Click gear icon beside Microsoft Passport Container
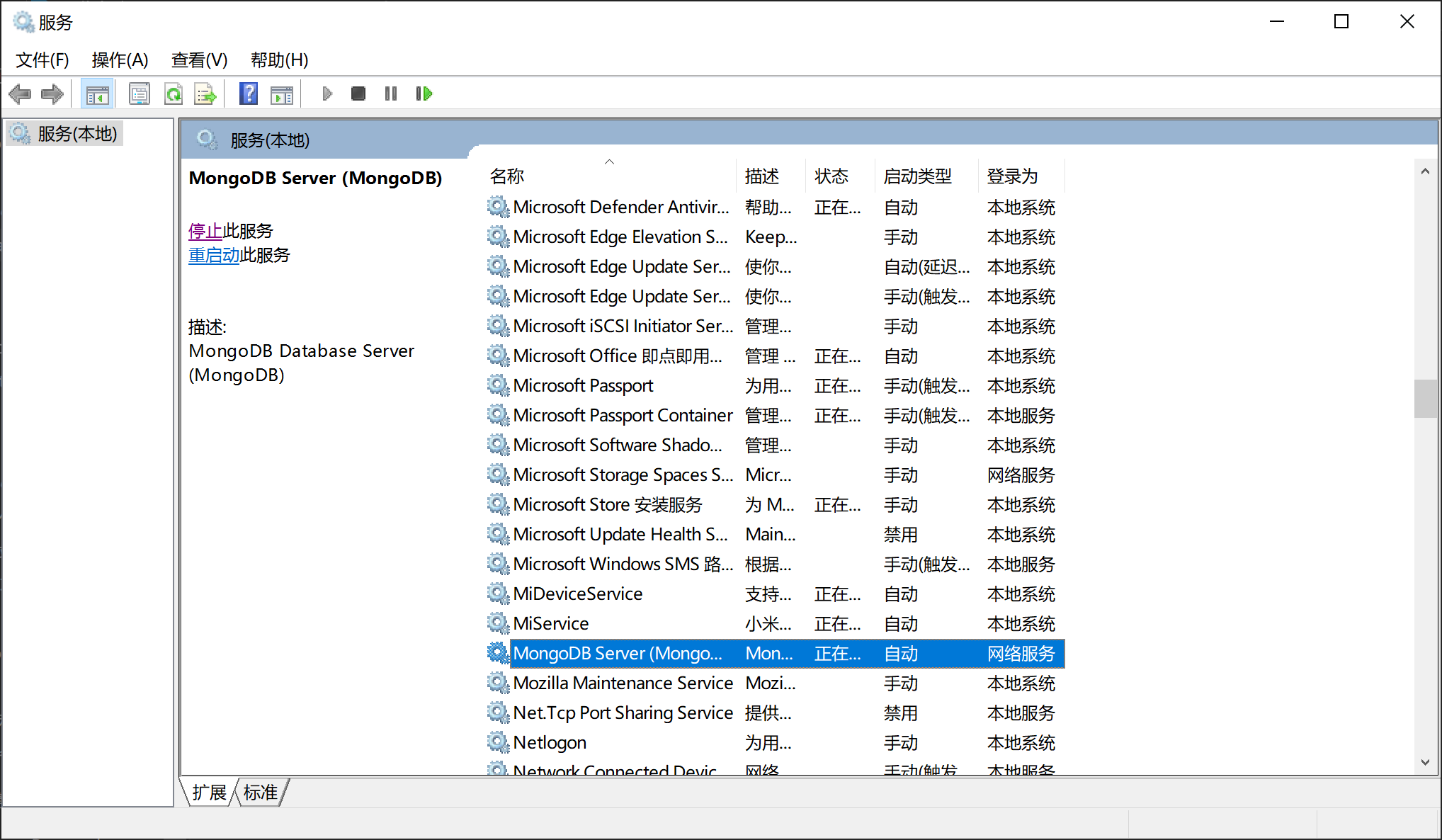This screenshot has width=1442, height=840. [x=498, y=414]
